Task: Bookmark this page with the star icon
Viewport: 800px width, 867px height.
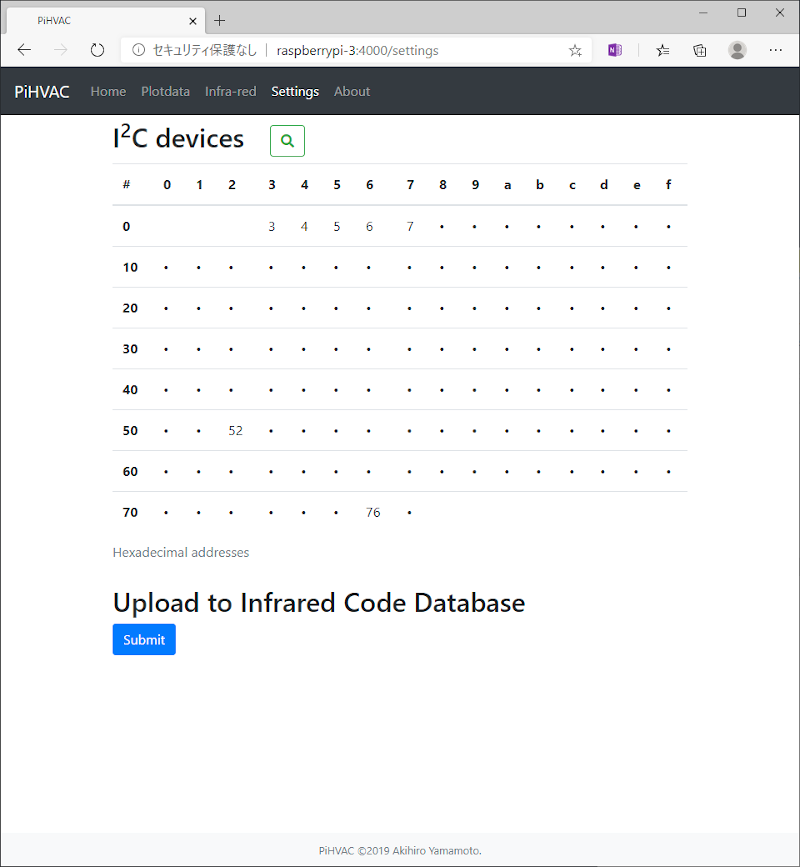Action: [x=575, y=50]
